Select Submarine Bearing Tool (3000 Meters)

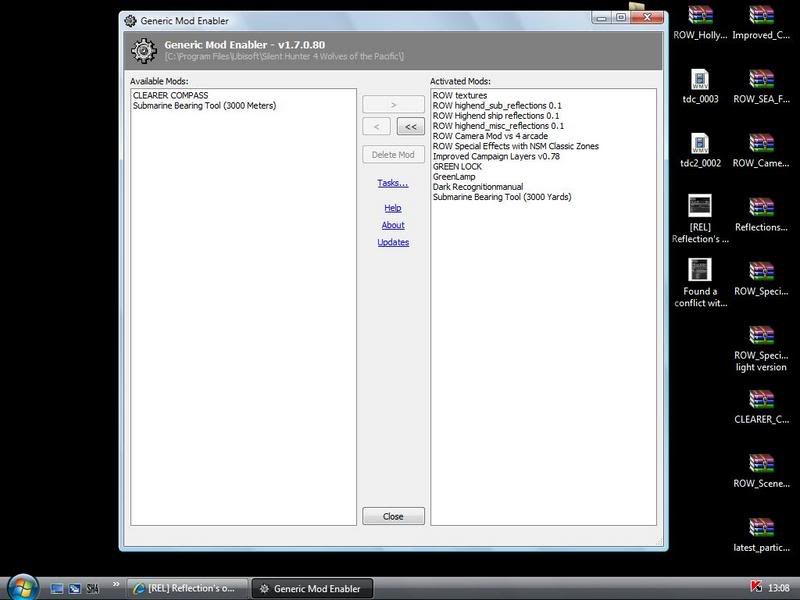205,106
